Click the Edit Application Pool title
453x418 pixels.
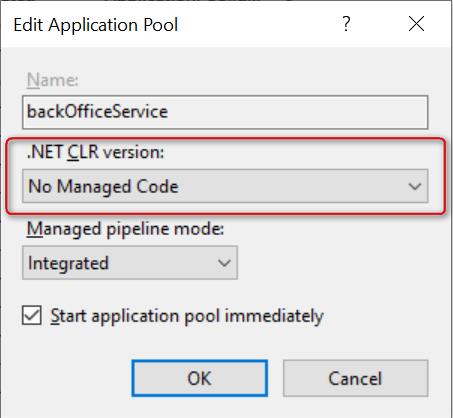click(96, 25)
